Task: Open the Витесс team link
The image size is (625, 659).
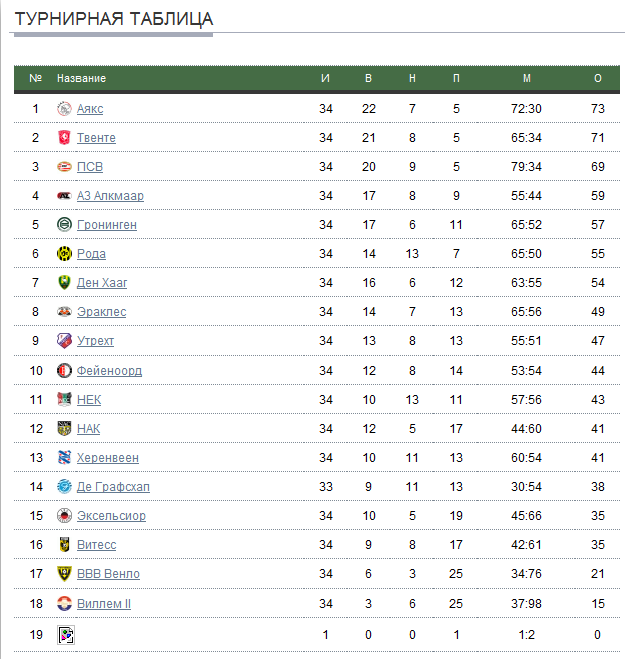Action: pyautogui.click(x=96, y=545)
